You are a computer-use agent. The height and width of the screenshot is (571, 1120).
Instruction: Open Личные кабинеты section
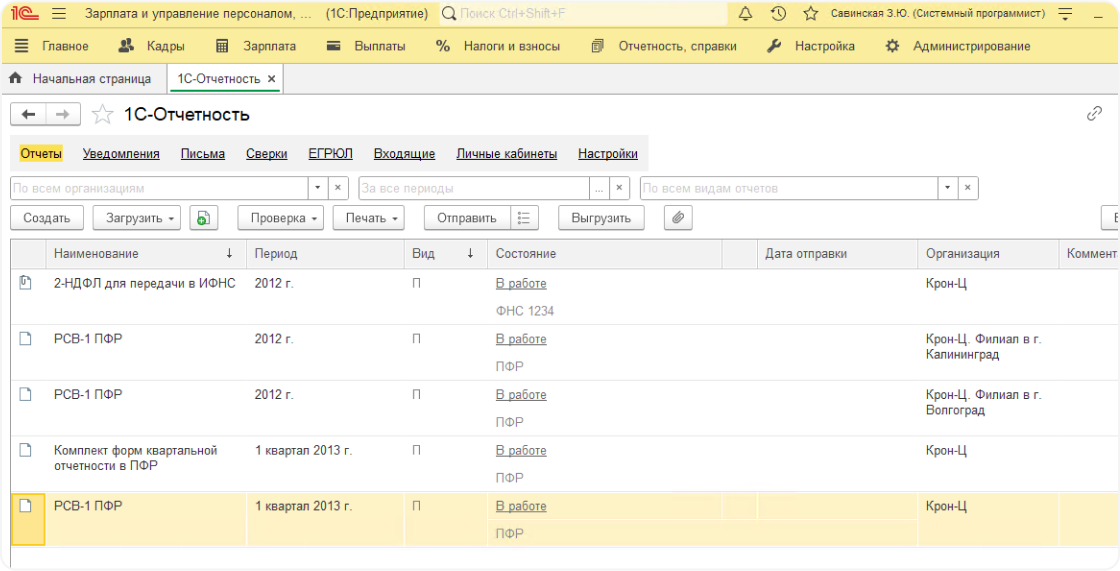(506, 154)
